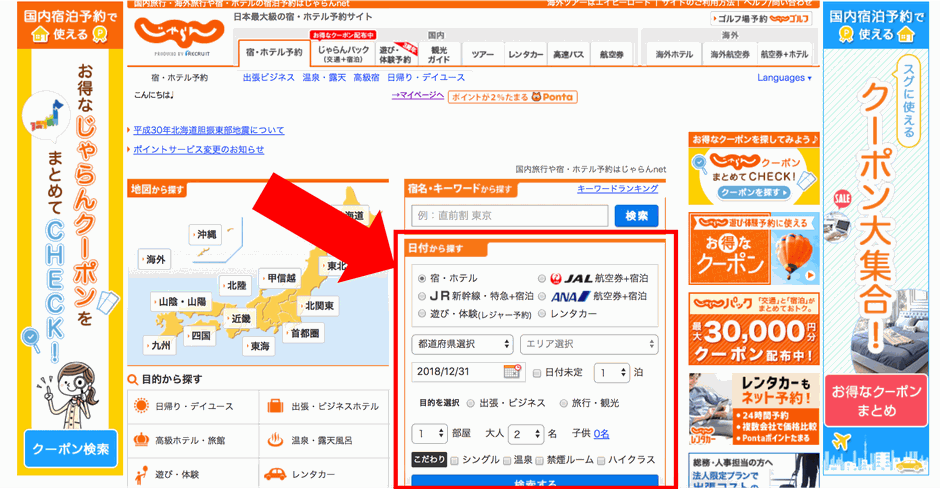Open the 海外航空券 tab
The image size is (940, 489).
click(x=730, y=55)
